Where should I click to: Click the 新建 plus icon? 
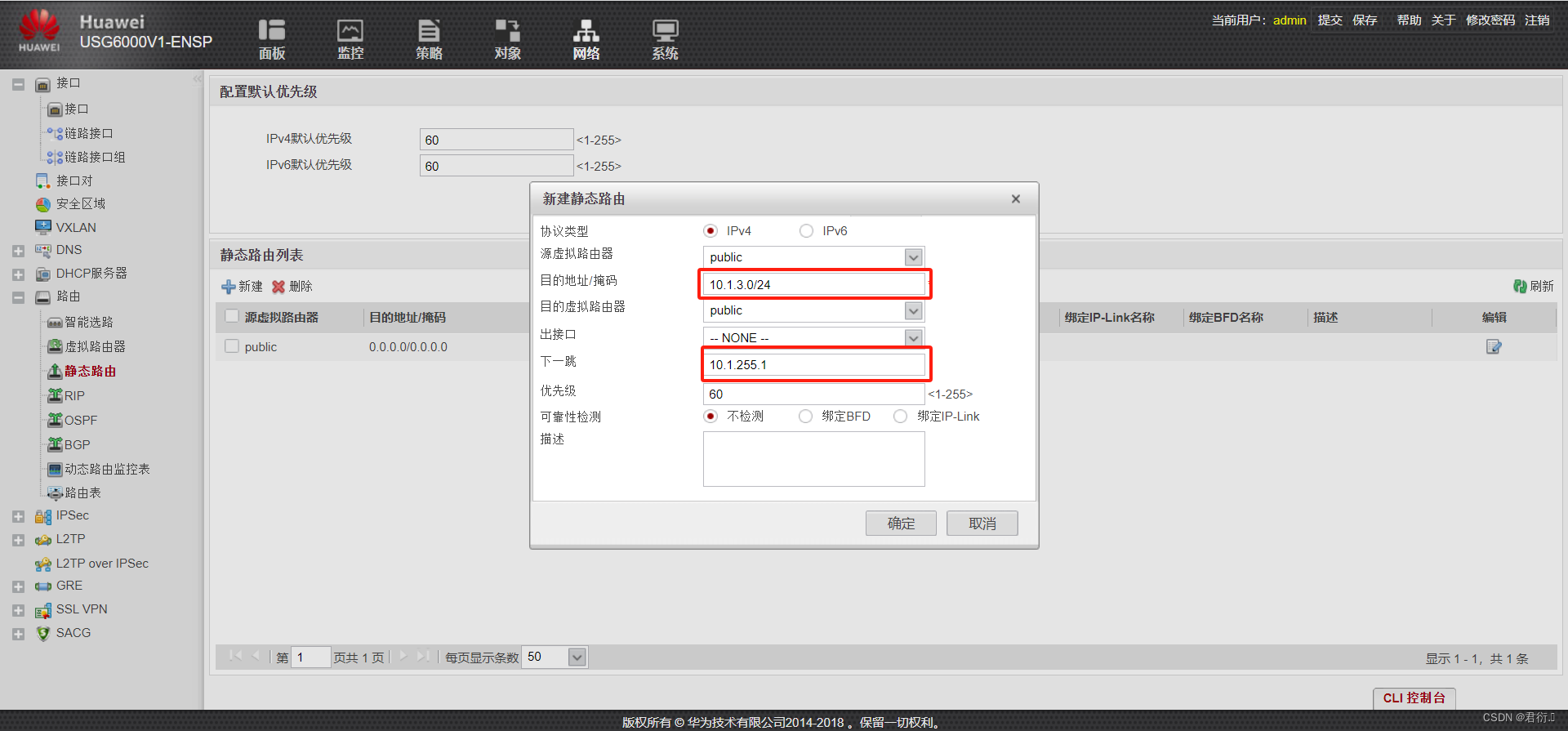pos(229,287)
